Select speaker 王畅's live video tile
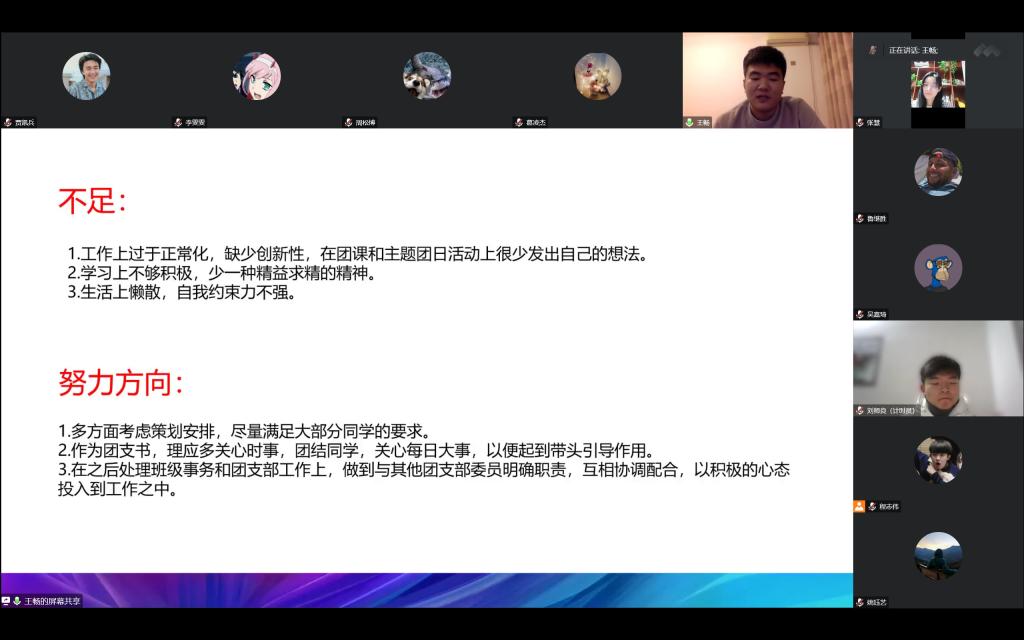 point(767,78)
